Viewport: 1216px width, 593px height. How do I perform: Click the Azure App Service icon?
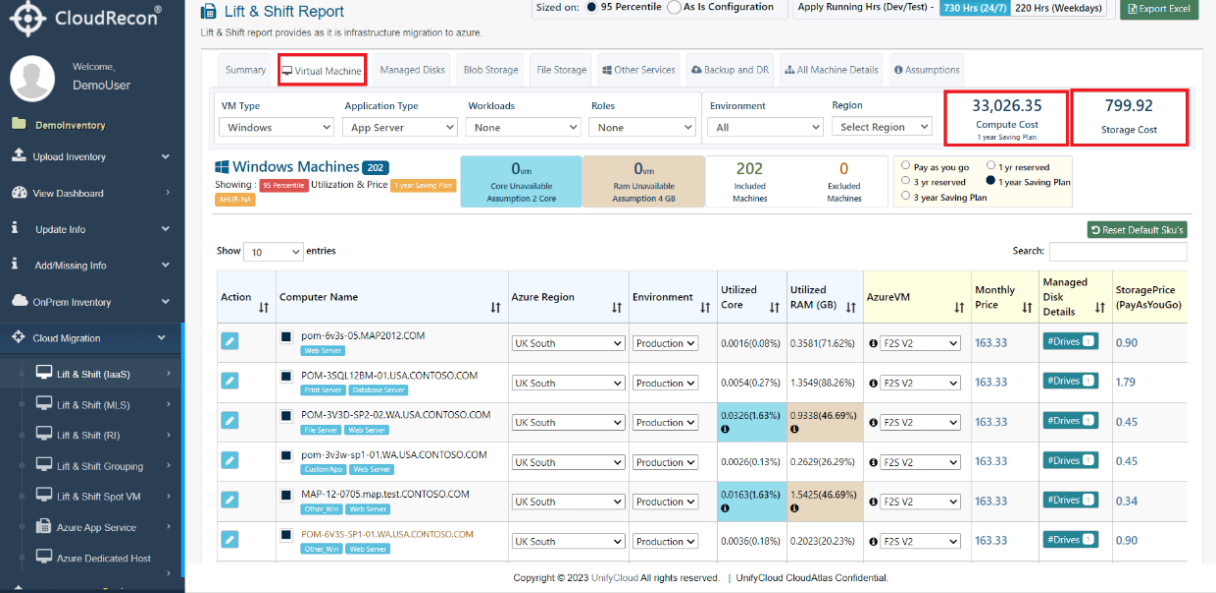pyautogui.click(x=44, y=527)
